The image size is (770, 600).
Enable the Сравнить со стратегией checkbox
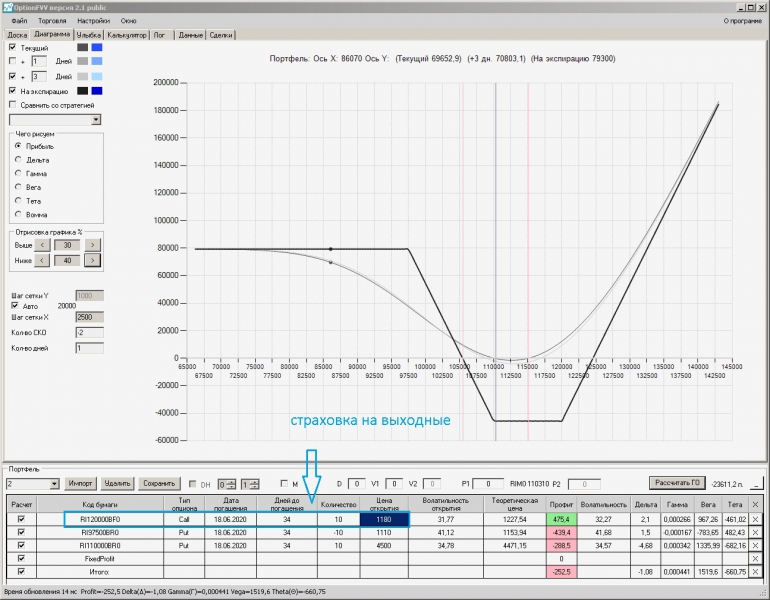pos(12,104)
